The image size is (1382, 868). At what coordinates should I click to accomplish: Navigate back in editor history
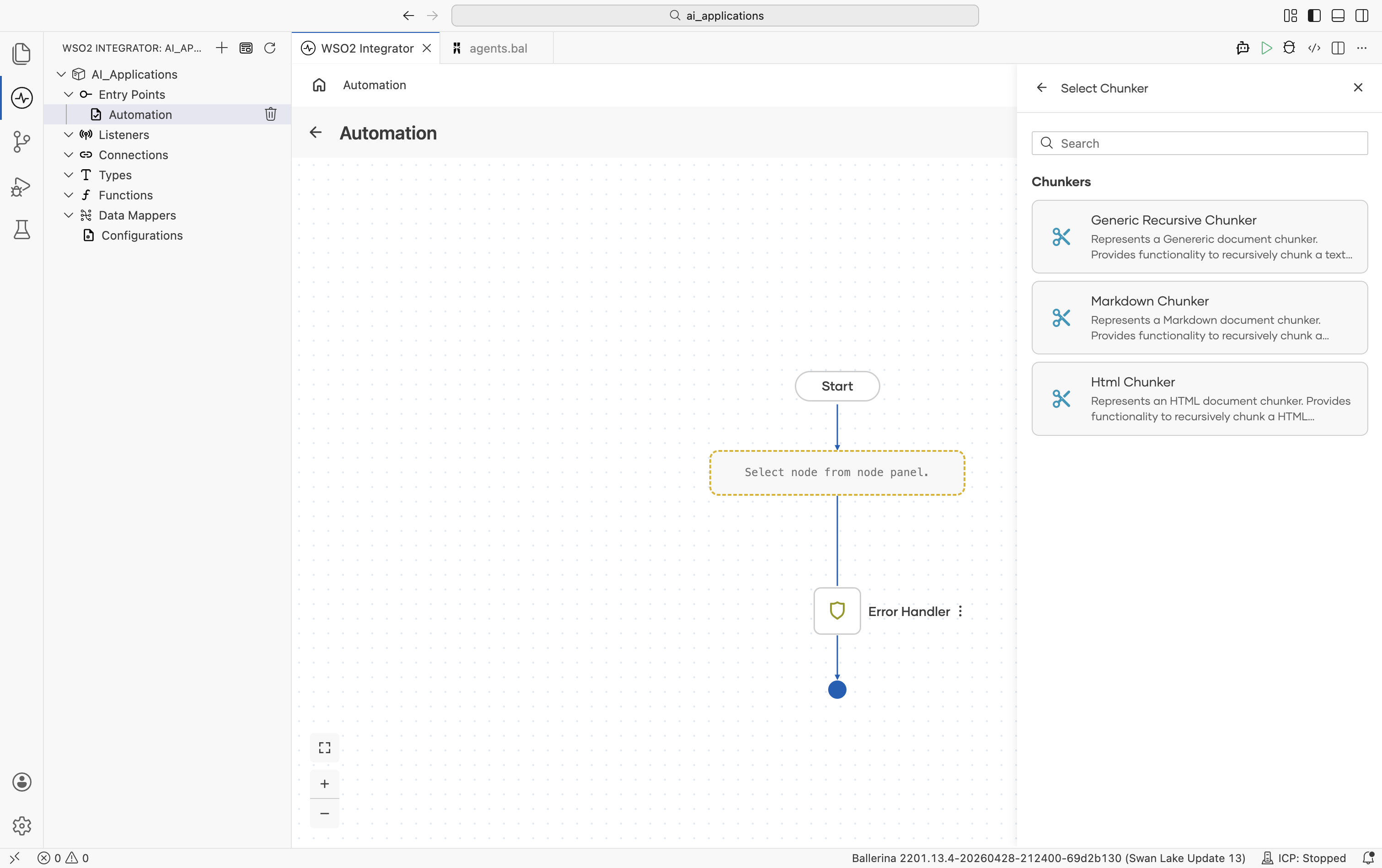409,16
